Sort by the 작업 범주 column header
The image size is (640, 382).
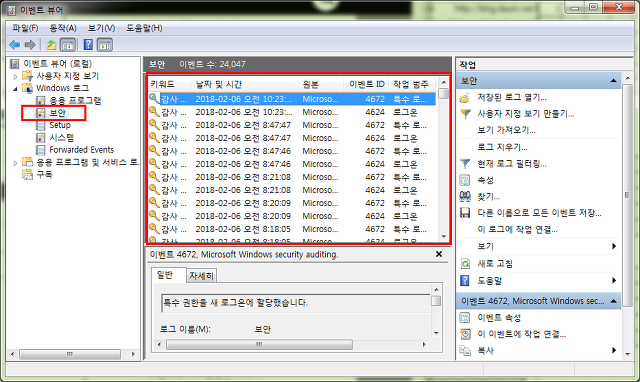(412, 84)
